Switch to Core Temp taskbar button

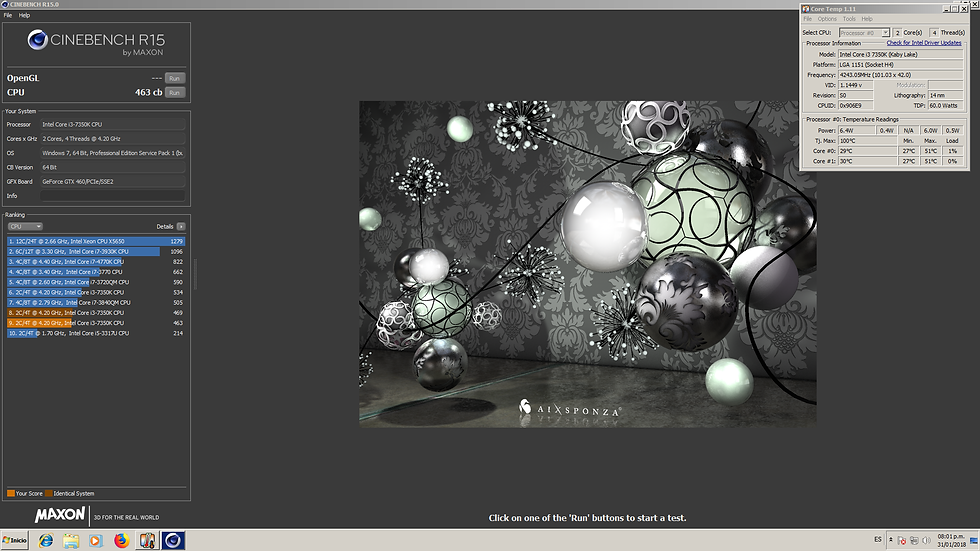click(147, 540)
